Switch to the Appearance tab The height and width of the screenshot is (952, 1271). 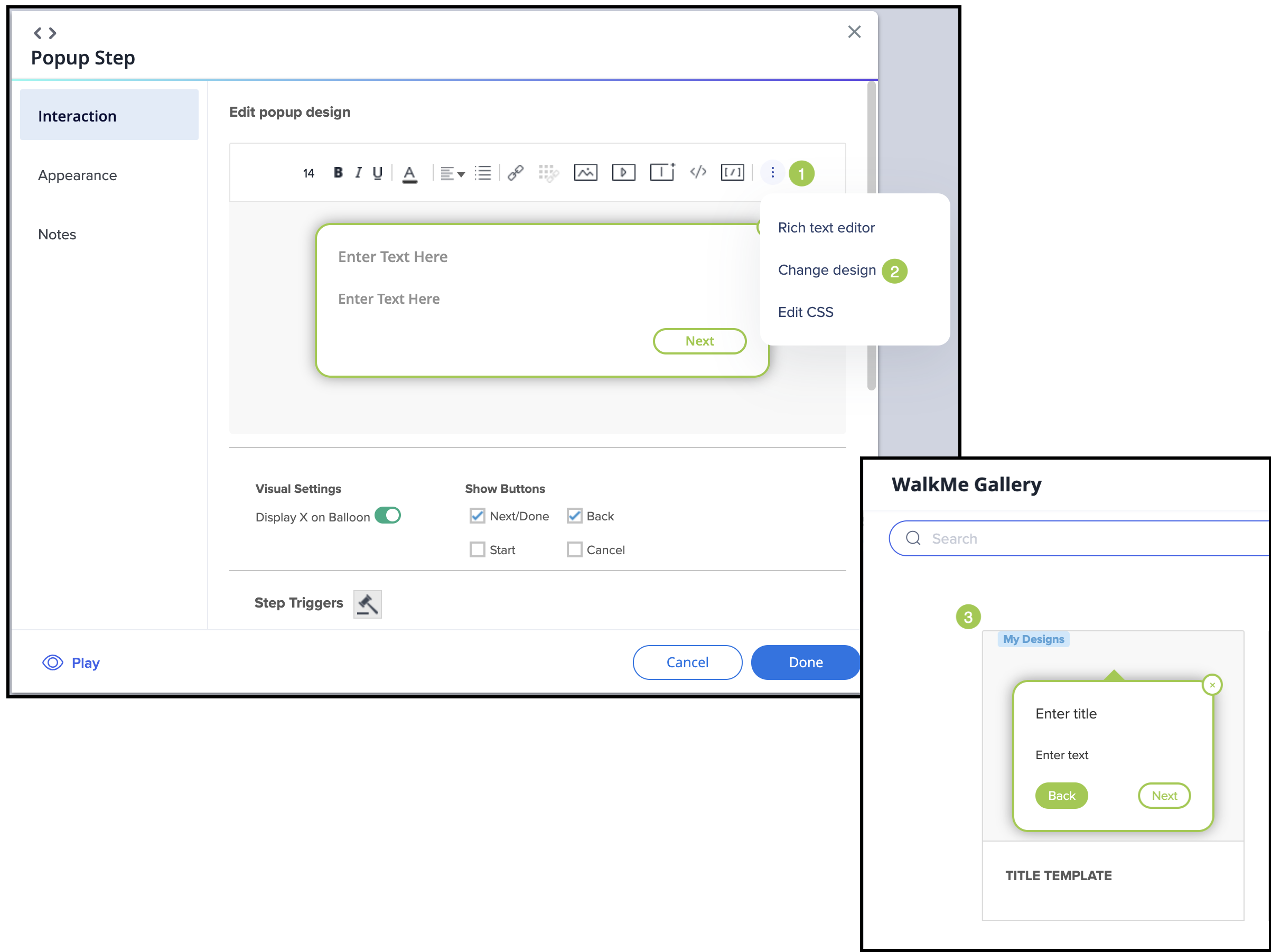78,175
